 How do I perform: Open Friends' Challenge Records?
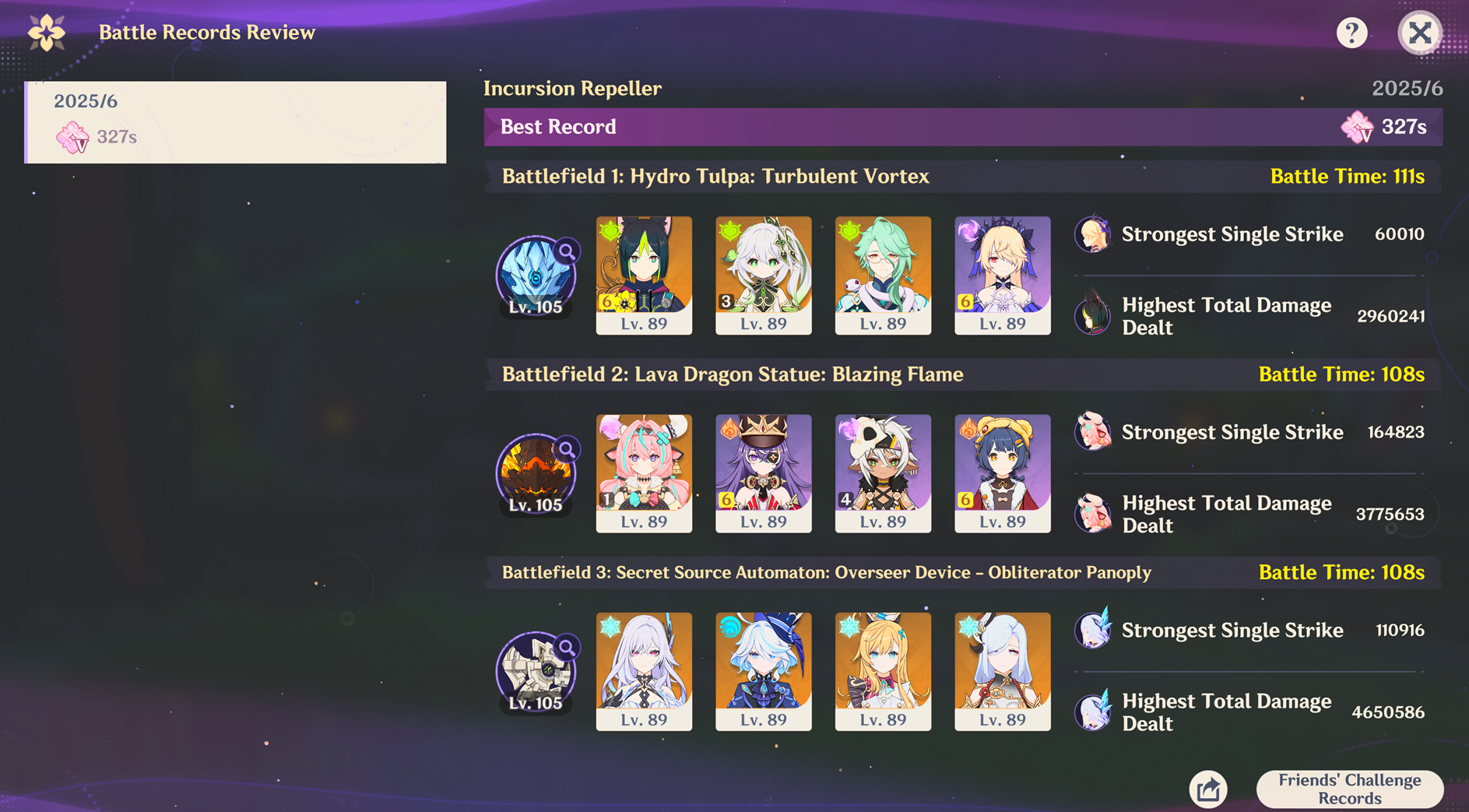tap(1349, 789)
